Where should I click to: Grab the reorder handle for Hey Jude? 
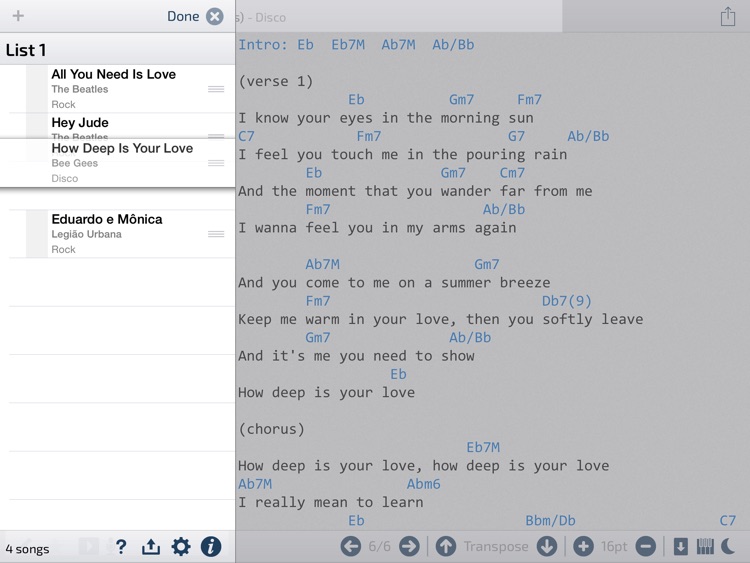click(x=216, y=136)
